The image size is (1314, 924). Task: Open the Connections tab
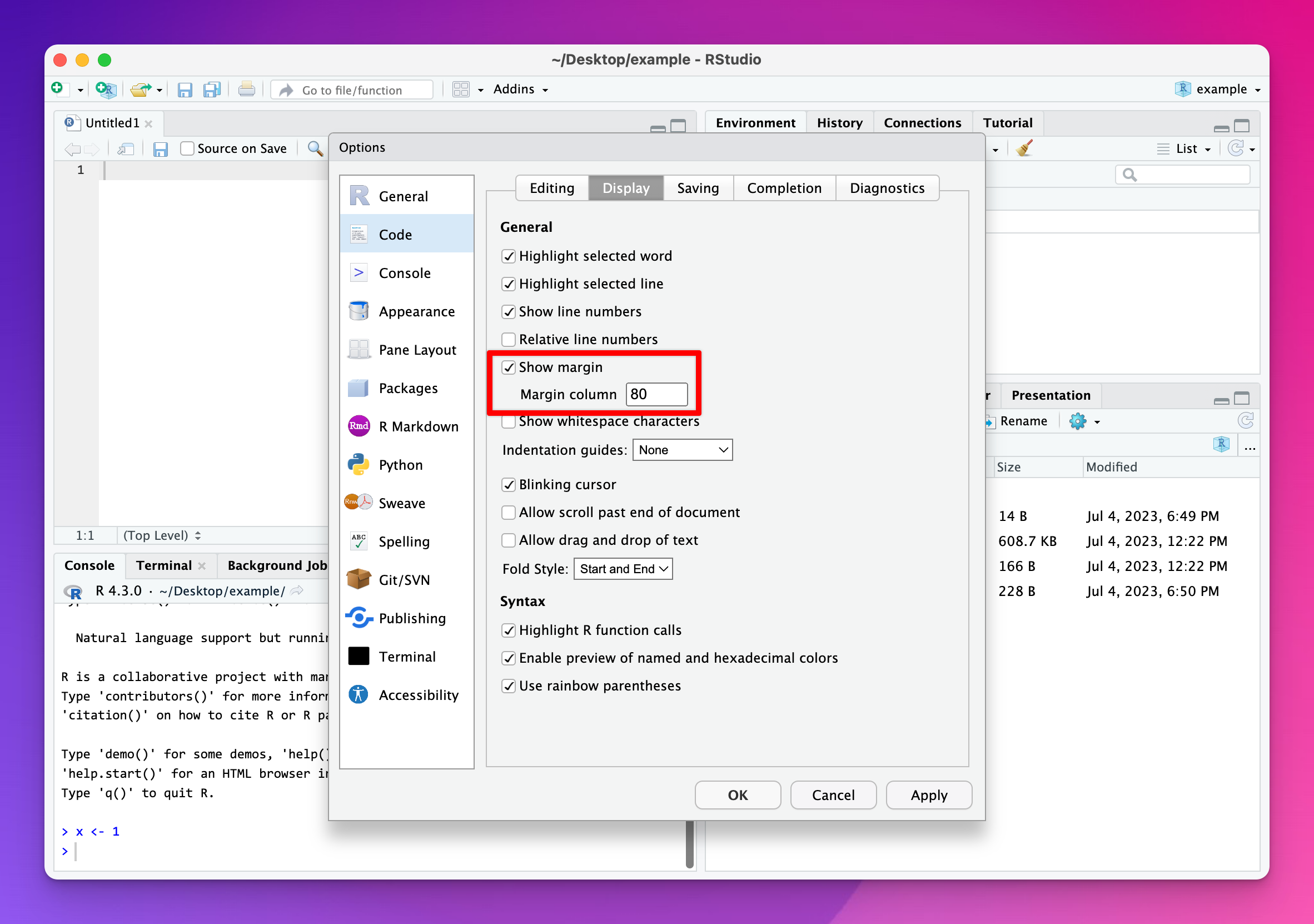click(922, 123)
